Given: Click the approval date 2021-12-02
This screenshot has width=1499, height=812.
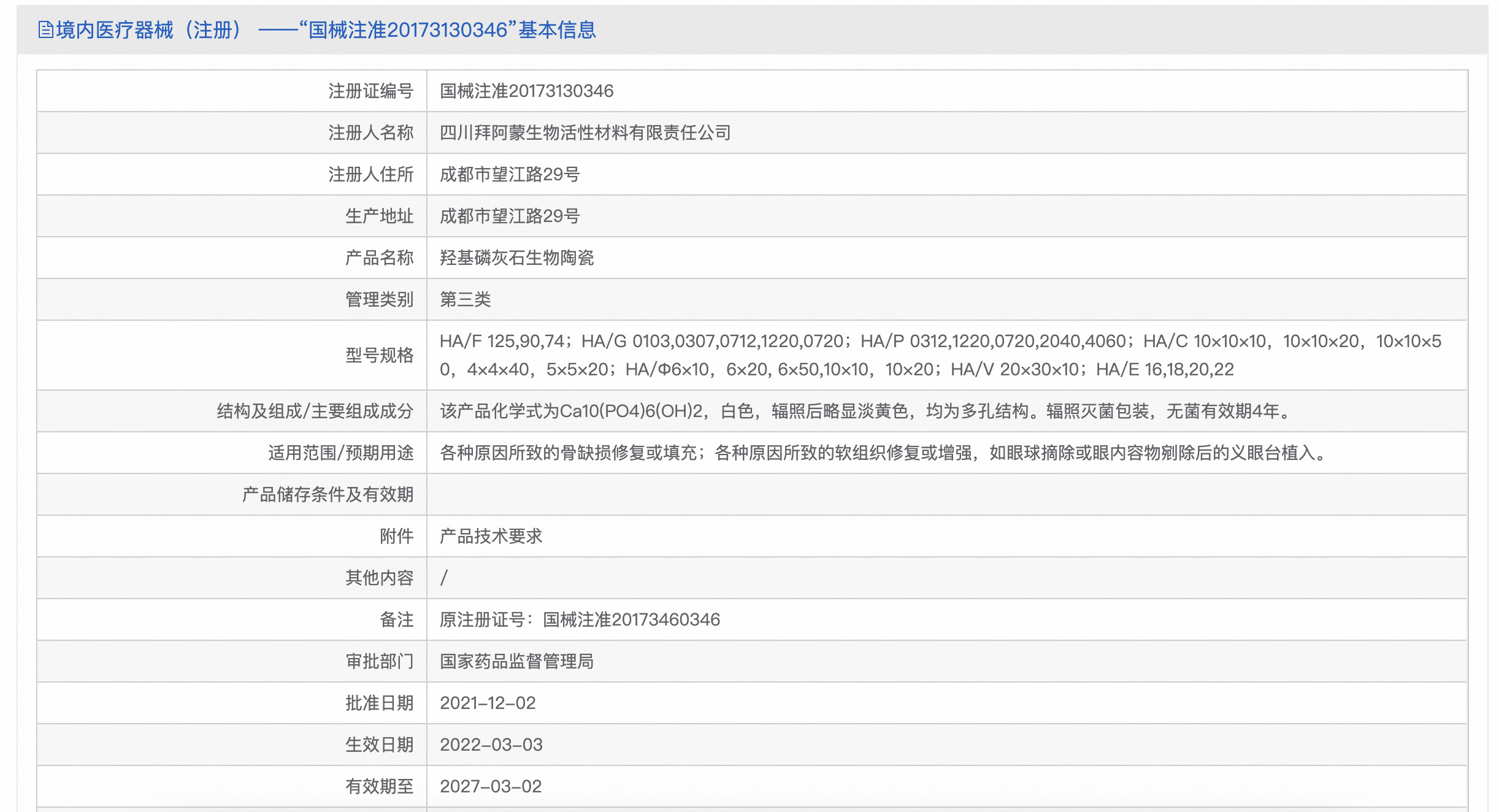Looking at the screenshot, I should [x=488, y=703].
